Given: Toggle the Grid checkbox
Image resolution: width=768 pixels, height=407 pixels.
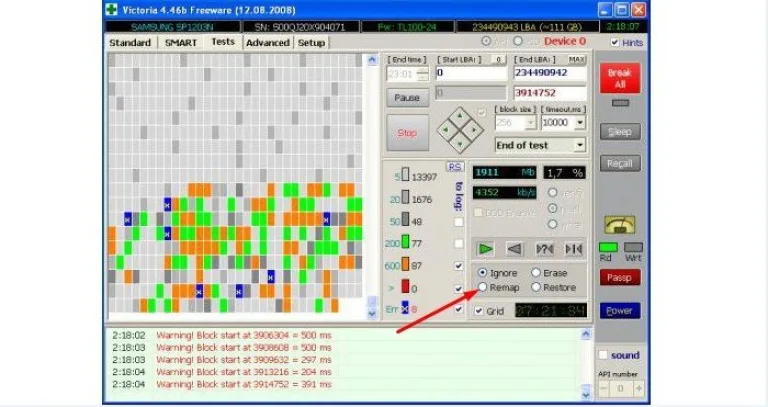Looking at the screenshot, I should (x=479, y=311).
